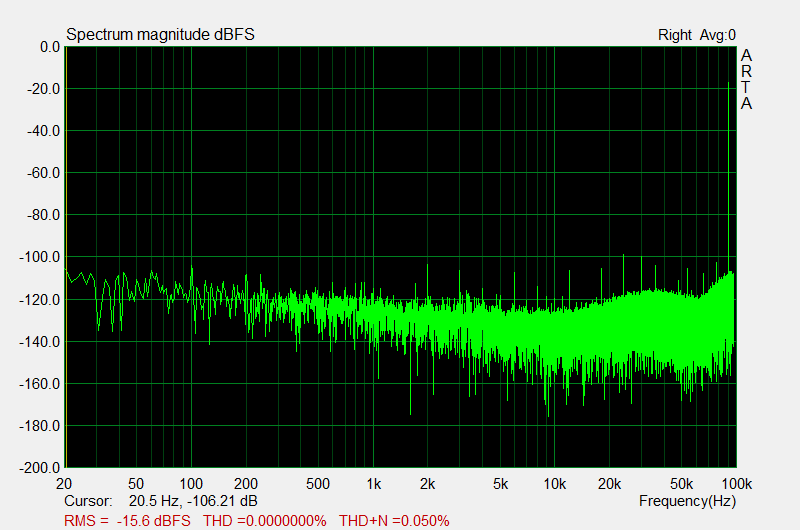Image resolution: width=800 pixels, height=530 pixels.
Task: Click the '100' frequency axis label
Action: [x=191, y=484]
